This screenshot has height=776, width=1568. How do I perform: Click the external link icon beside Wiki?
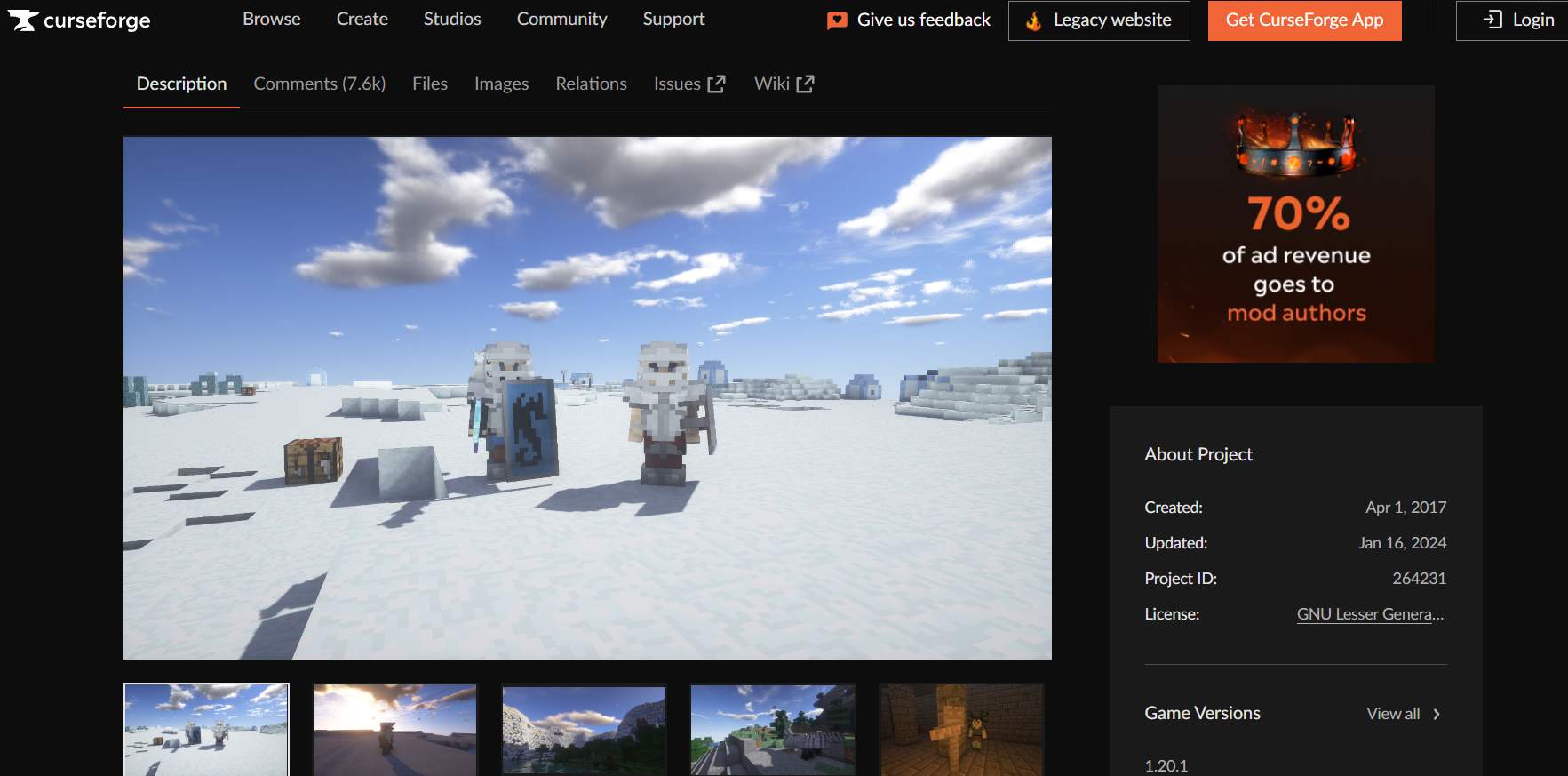[x=805, y=84]
